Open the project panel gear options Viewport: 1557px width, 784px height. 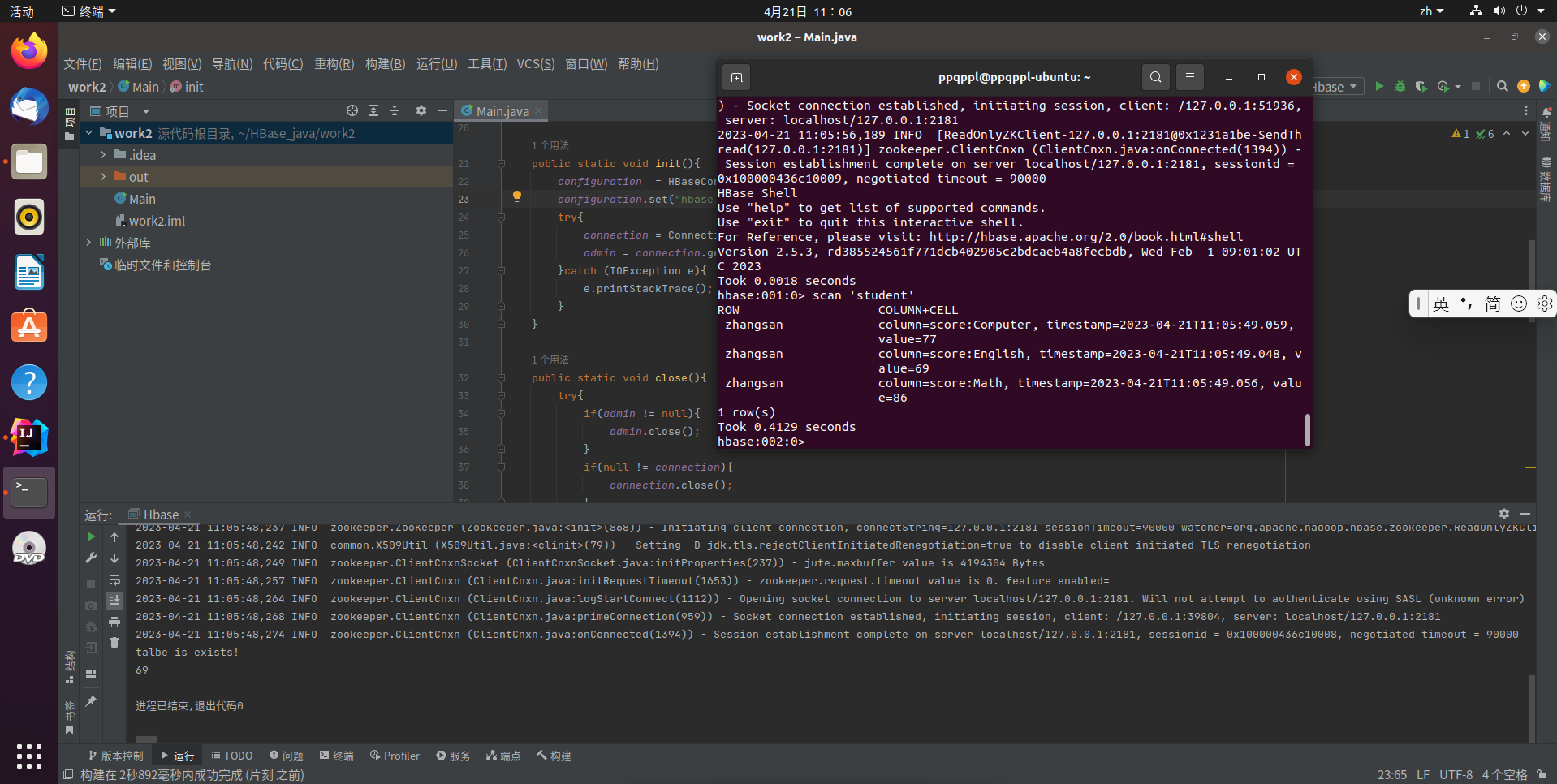point(421,110)
